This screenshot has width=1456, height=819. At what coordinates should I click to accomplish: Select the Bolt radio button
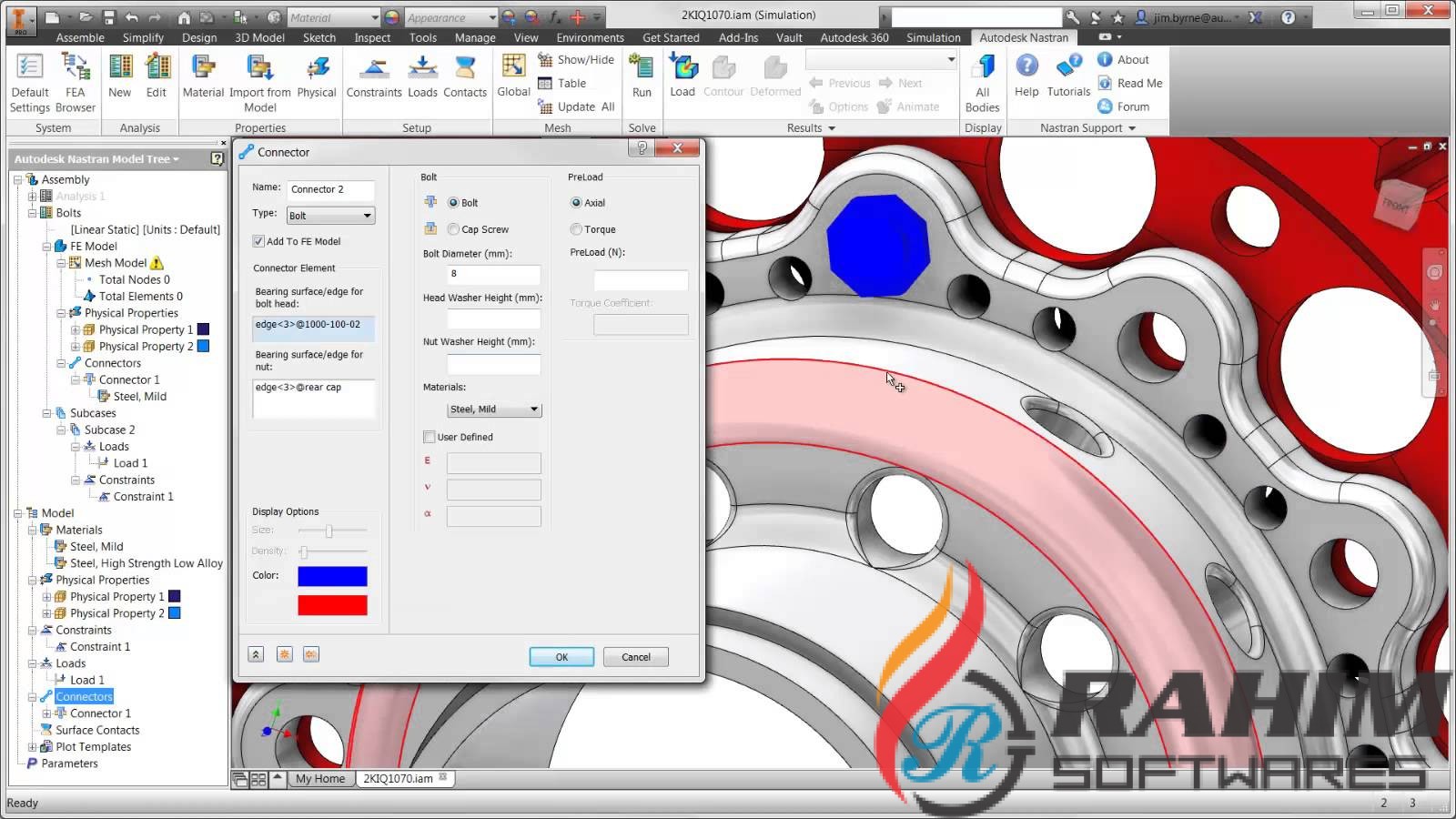pos(453,203)
